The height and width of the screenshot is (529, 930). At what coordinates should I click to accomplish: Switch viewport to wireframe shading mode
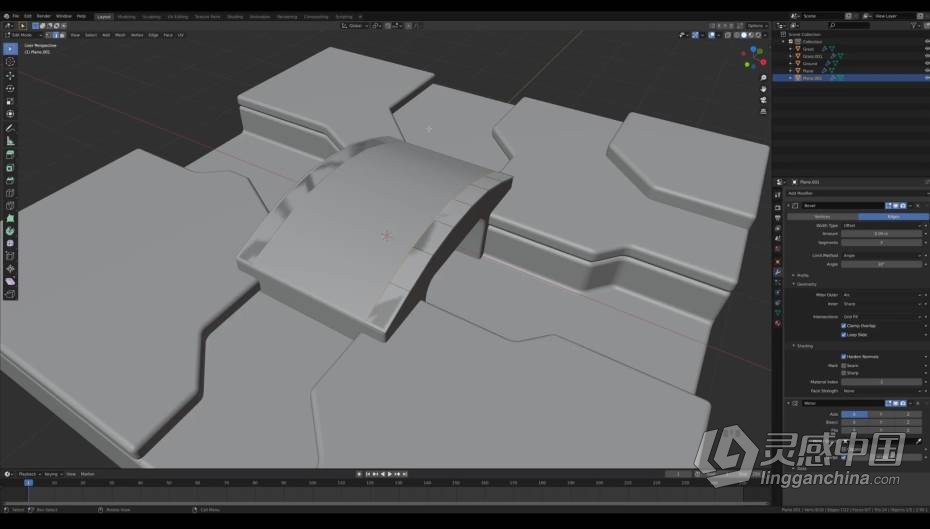(737, 35)
